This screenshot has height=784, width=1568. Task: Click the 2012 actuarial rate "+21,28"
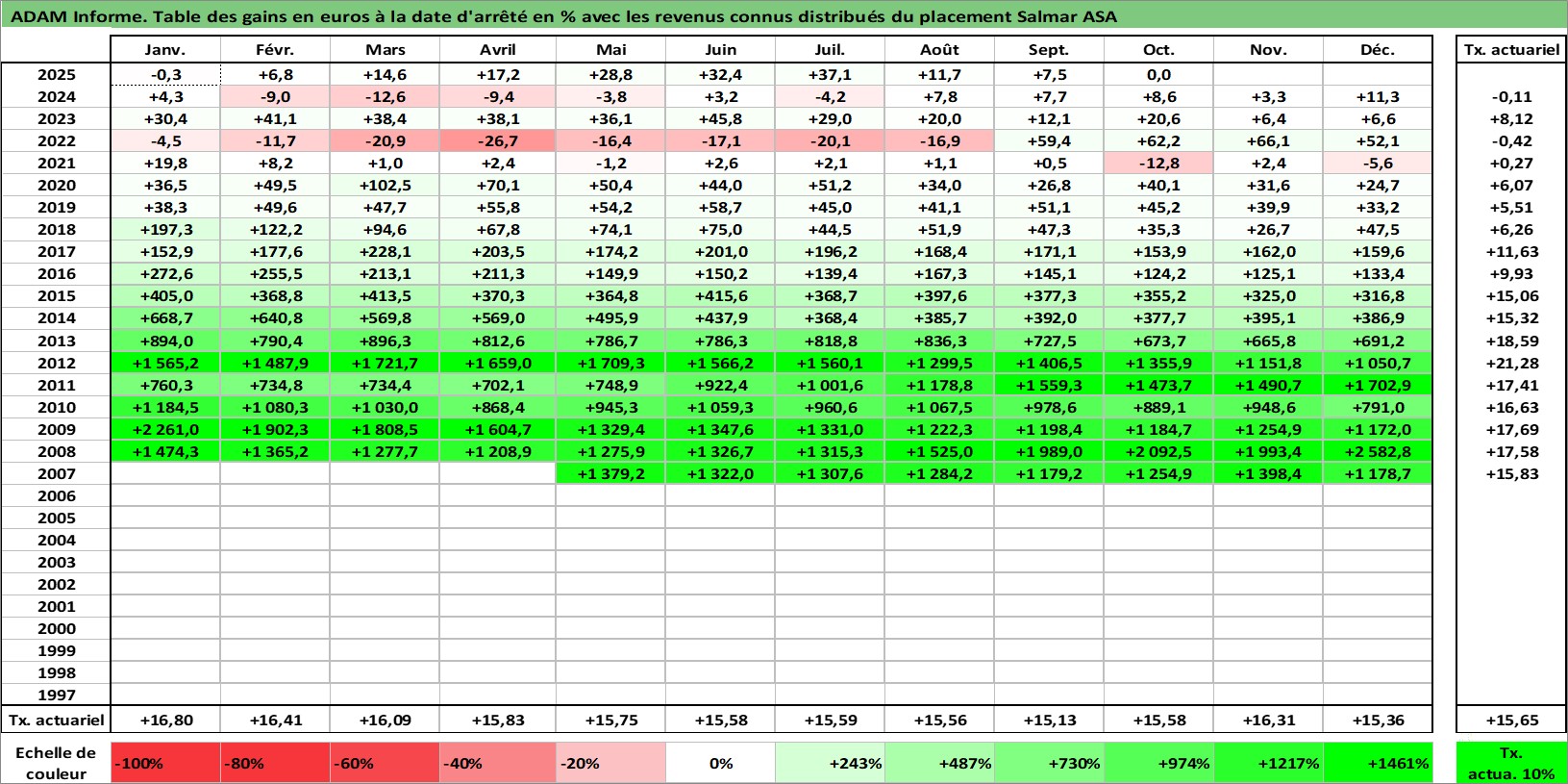(1511, 364)
